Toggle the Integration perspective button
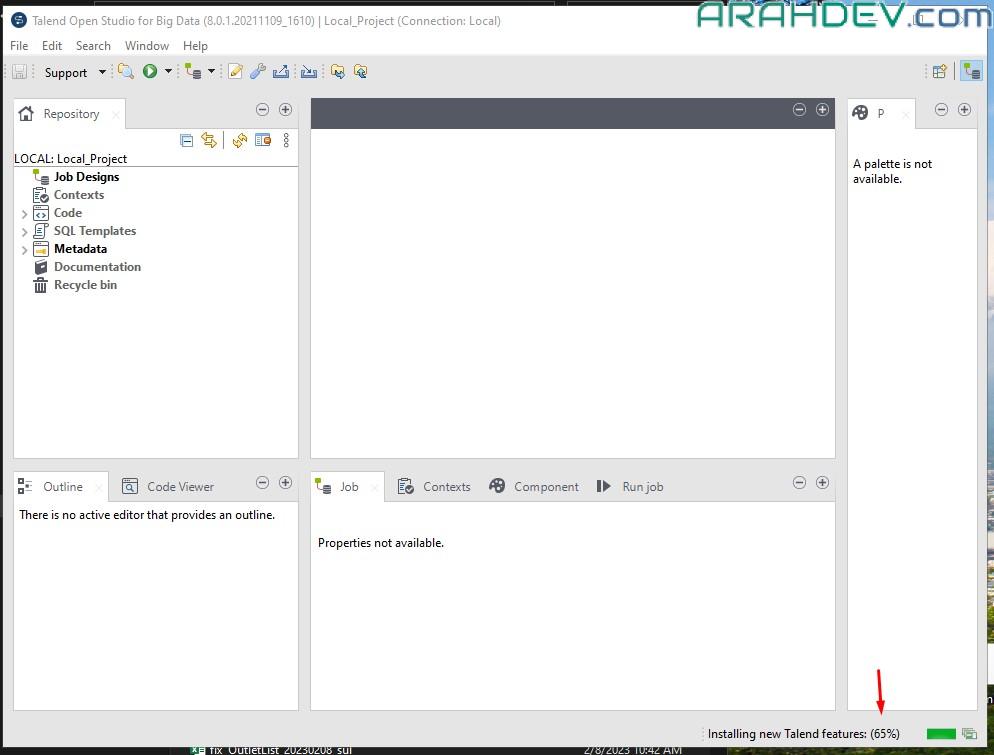Viewport: 994px width, 755px height. pos(970,71)
